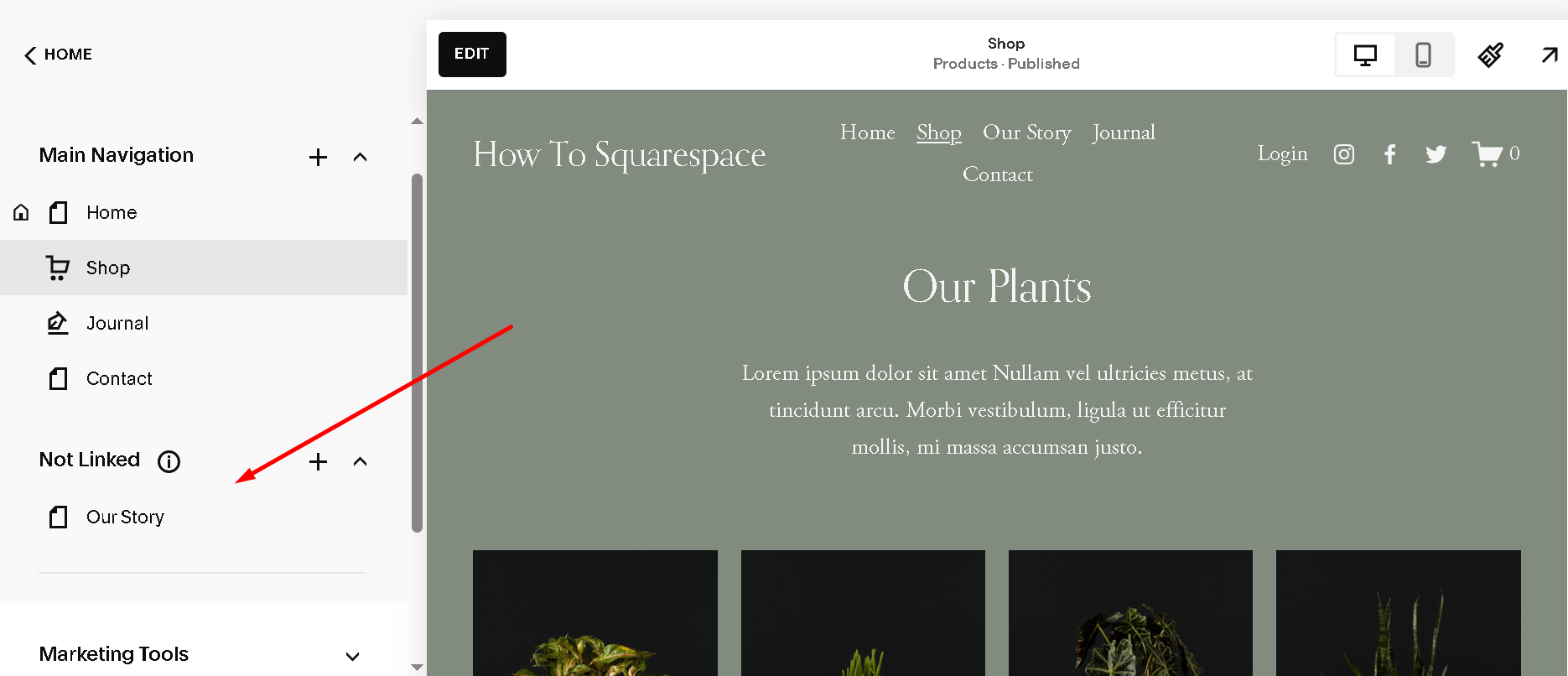This screenshot has width=1568, height=676.
Task: Switch to mobile preview
Action: (1424, 55)
